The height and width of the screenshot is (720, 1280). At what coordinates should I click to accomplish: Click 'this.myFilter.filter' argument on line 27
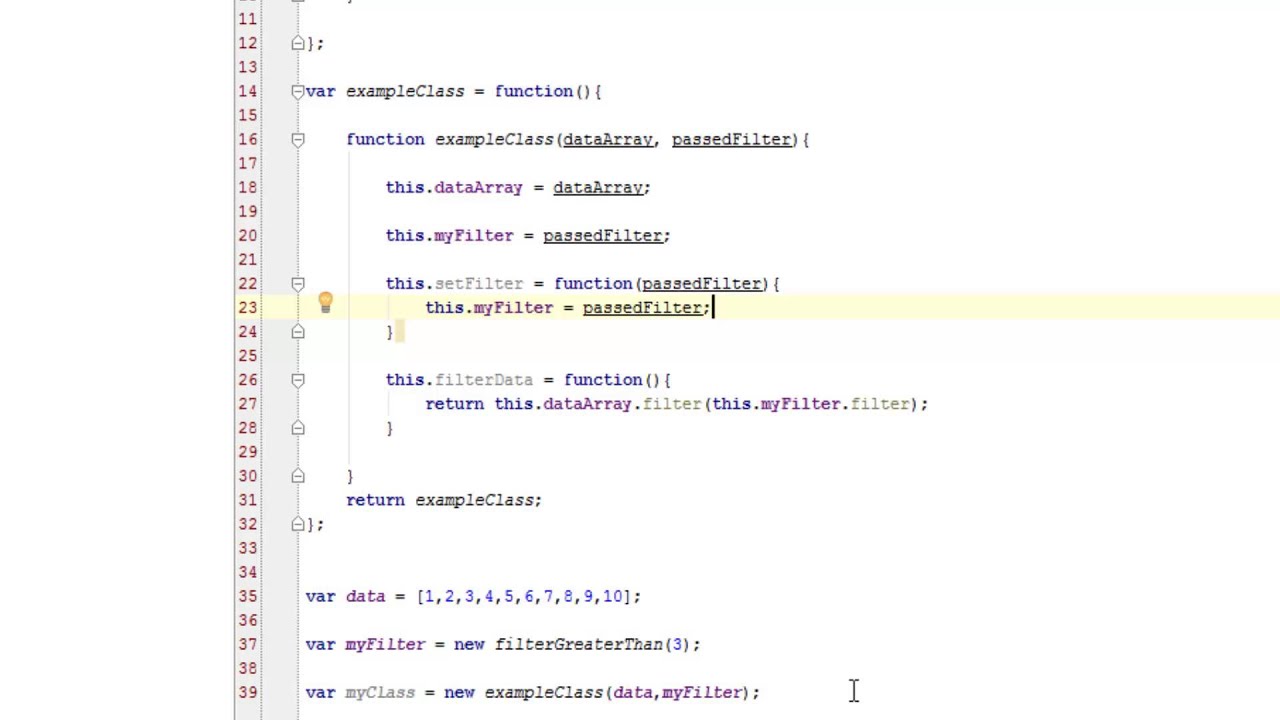click(810, 403)
